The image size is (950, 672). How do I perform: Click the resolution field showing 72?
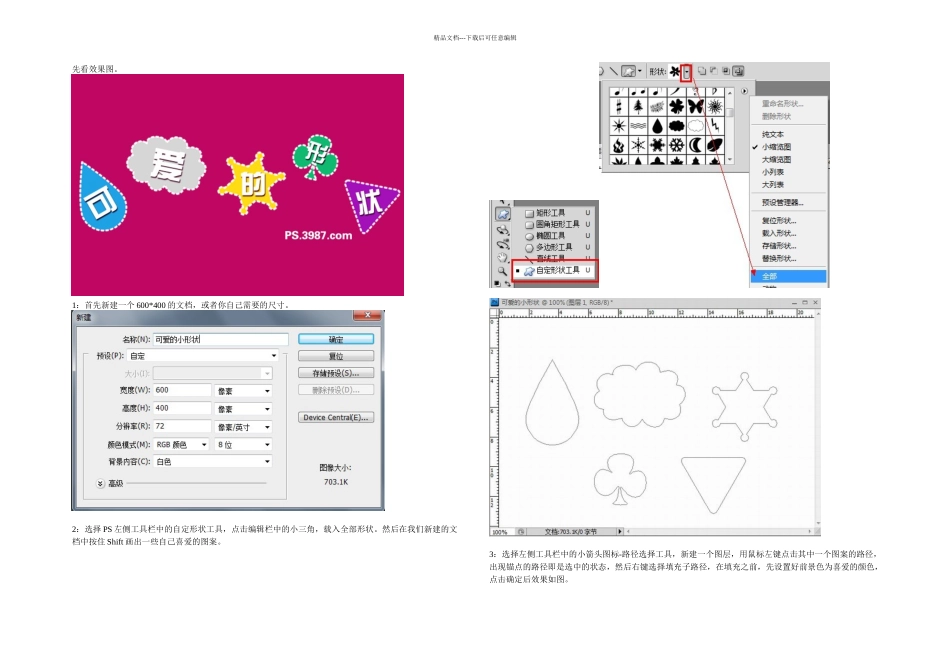click(182, 427)
